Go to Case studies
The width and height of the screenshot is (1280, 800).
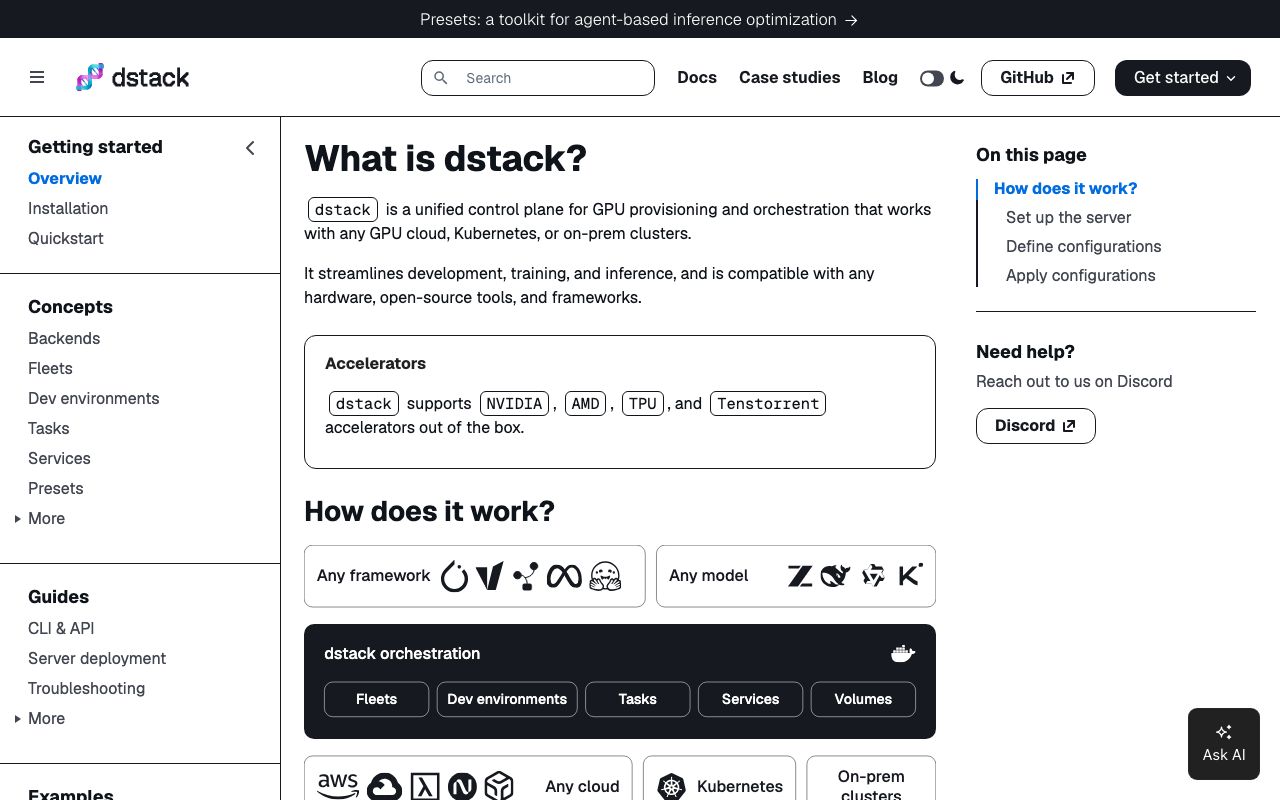[789, 77]
